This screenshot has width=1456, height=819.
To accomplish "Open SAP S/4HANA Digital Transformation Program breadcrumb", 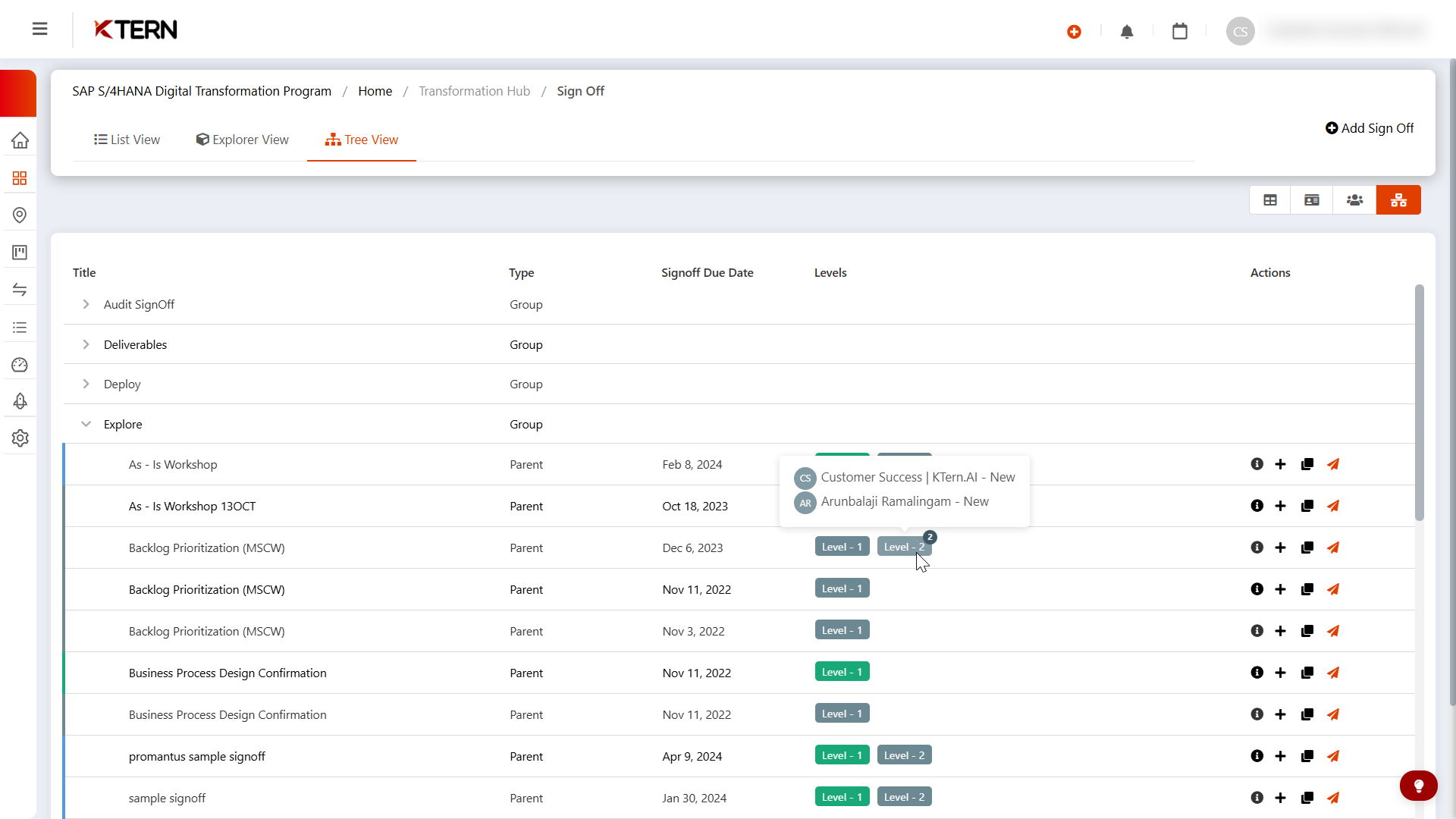I will tap(202, 91).
